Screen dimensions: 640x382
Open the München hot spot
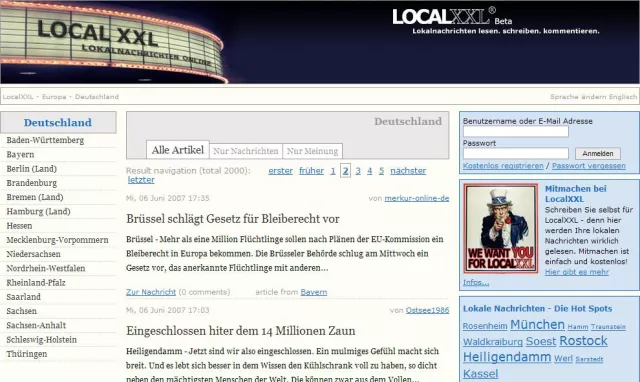537,325
